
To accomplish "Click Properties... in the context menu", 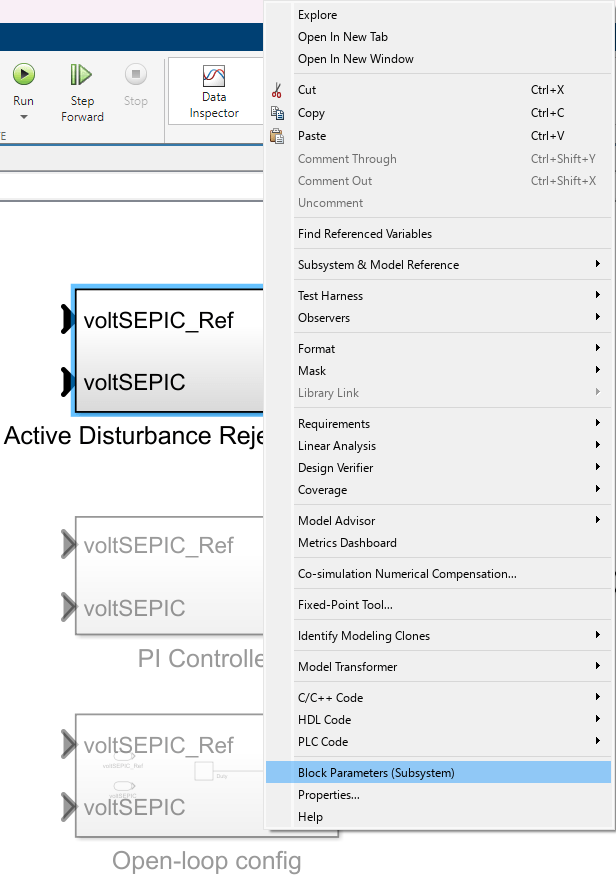I will (328, 795).
